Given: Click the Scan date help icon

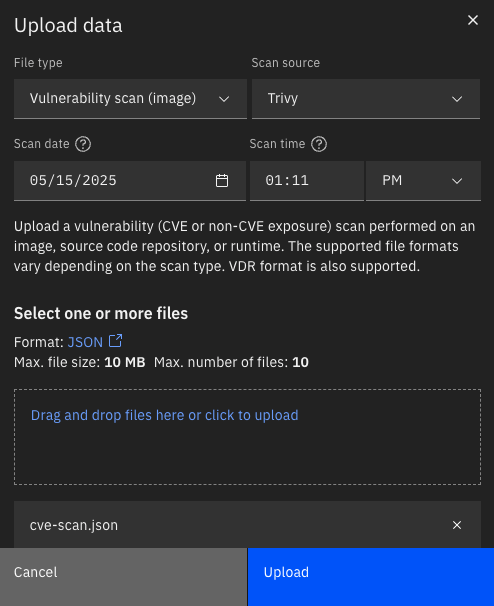Looking at the screenshot, I should [x=83, y=144].
